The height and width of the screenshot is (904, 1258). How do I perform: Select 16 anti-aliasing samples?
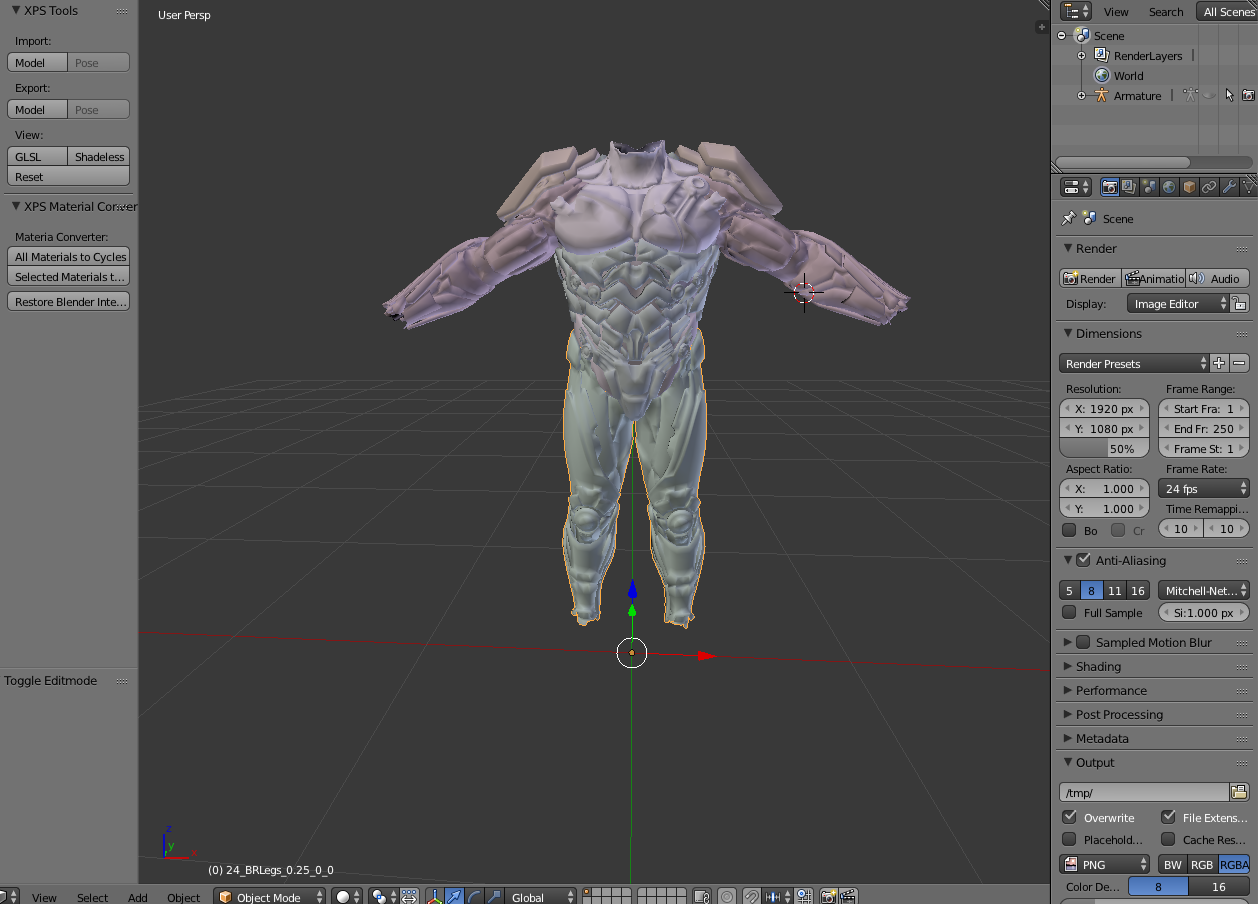[x=1137, y=591]
